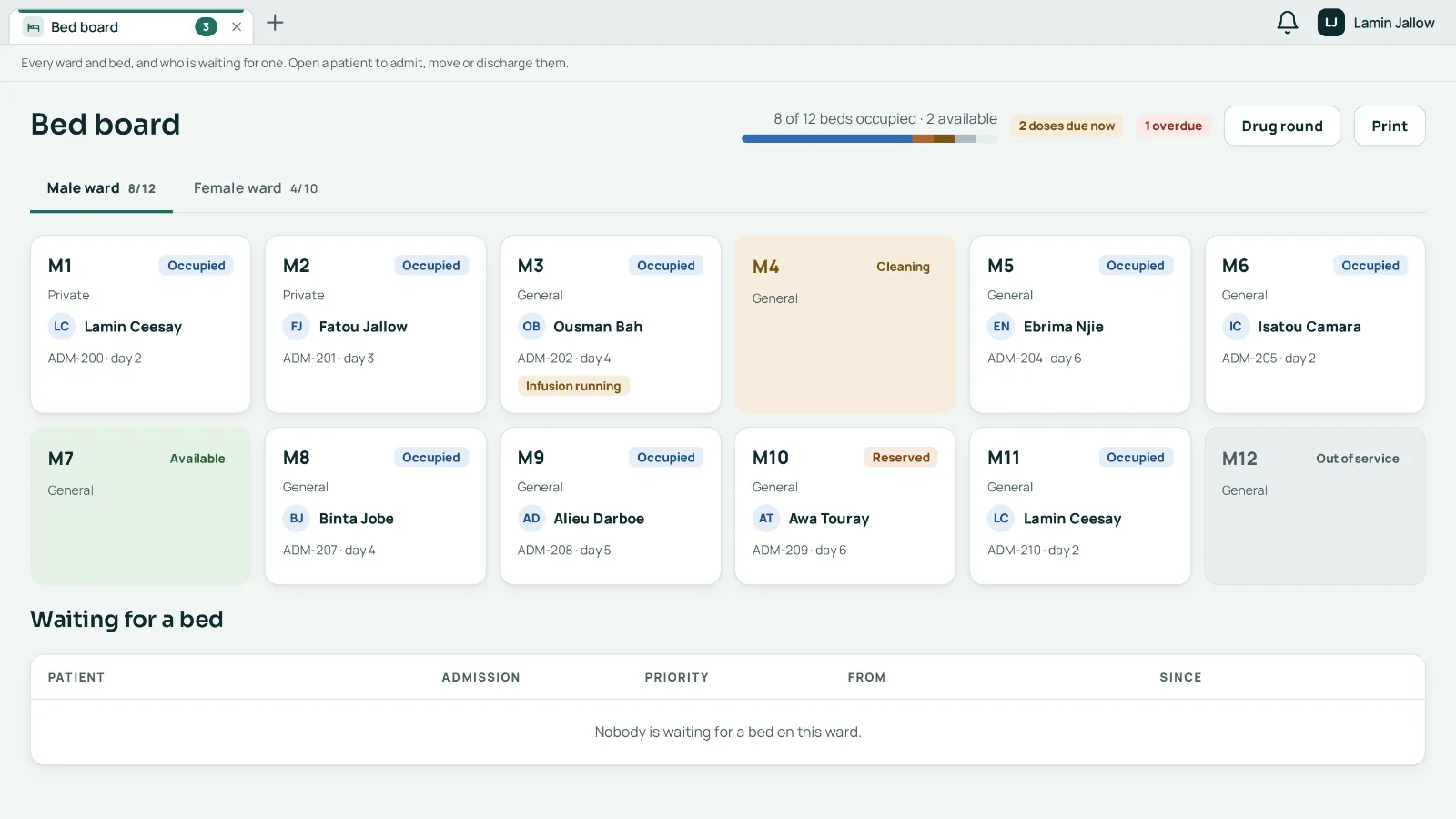This screenshot has width=1456, height=819.
Task: Open the notifications bell
Action: pos(1287,23)
